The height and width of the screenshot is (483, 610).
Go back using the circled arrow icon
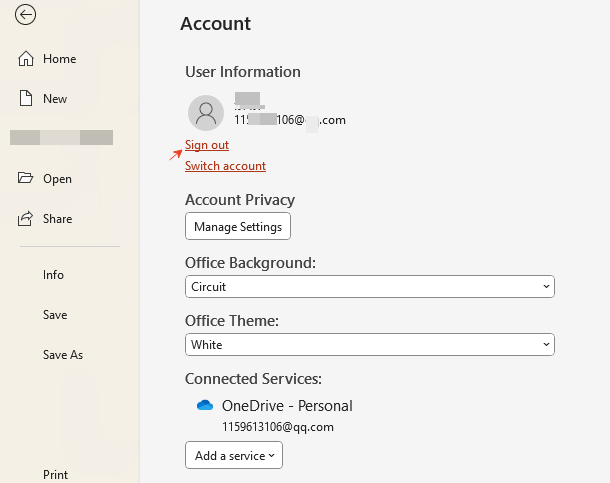(x=26, y=15)
